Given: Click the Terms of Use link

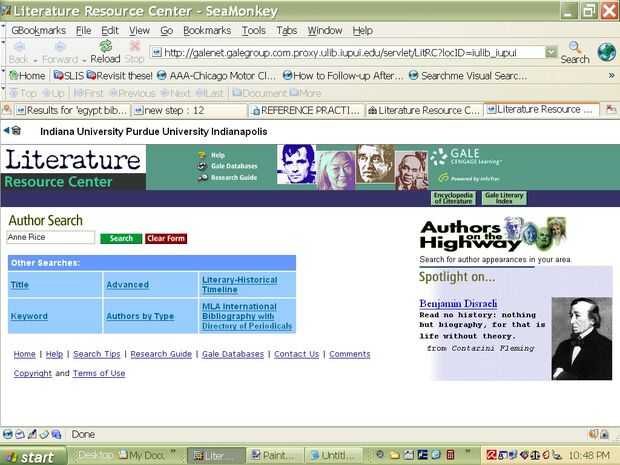Looking at the screenshot, I should pos(99,373).
